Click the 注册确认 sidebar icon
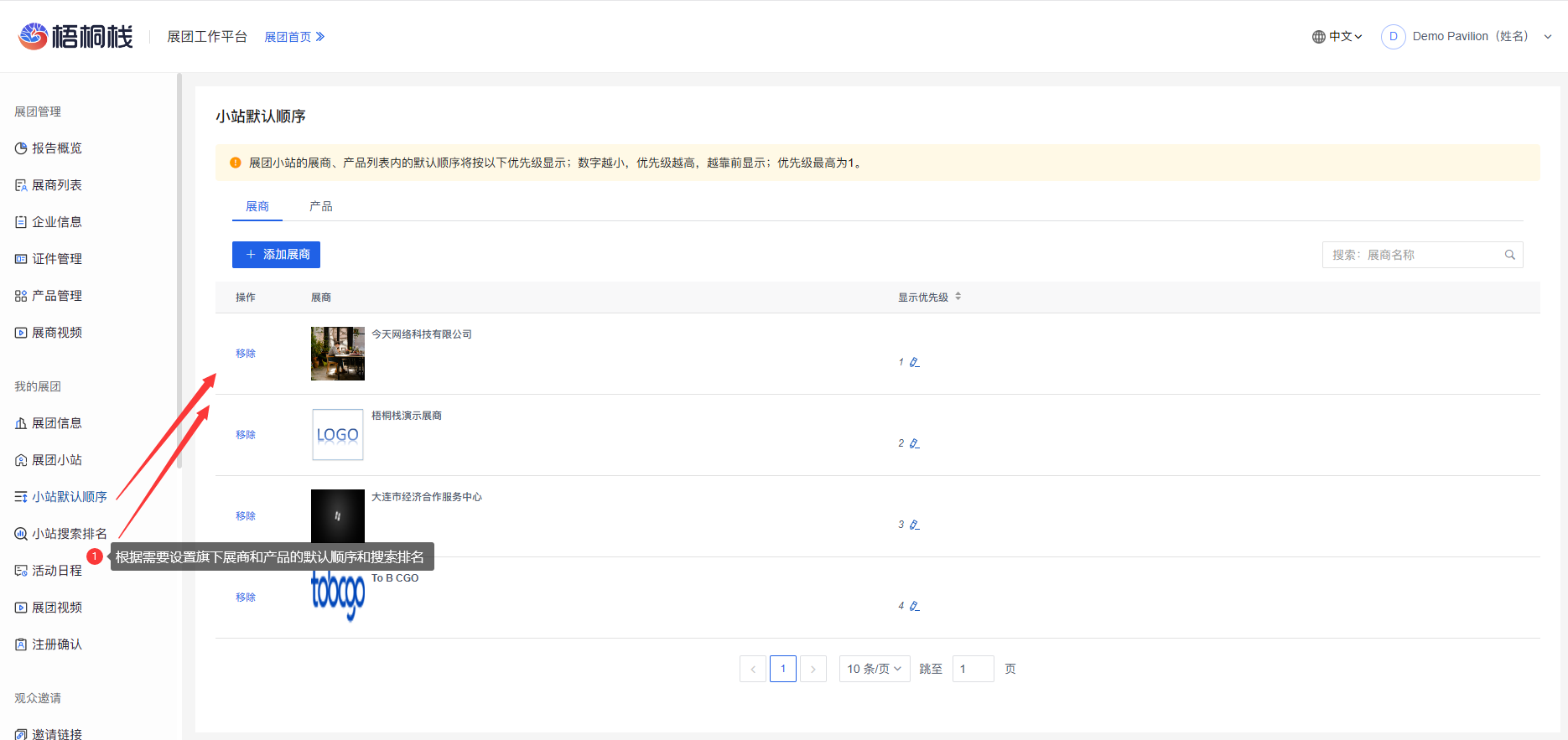Screen dimensions: 1568x740 tap(21, 644)
